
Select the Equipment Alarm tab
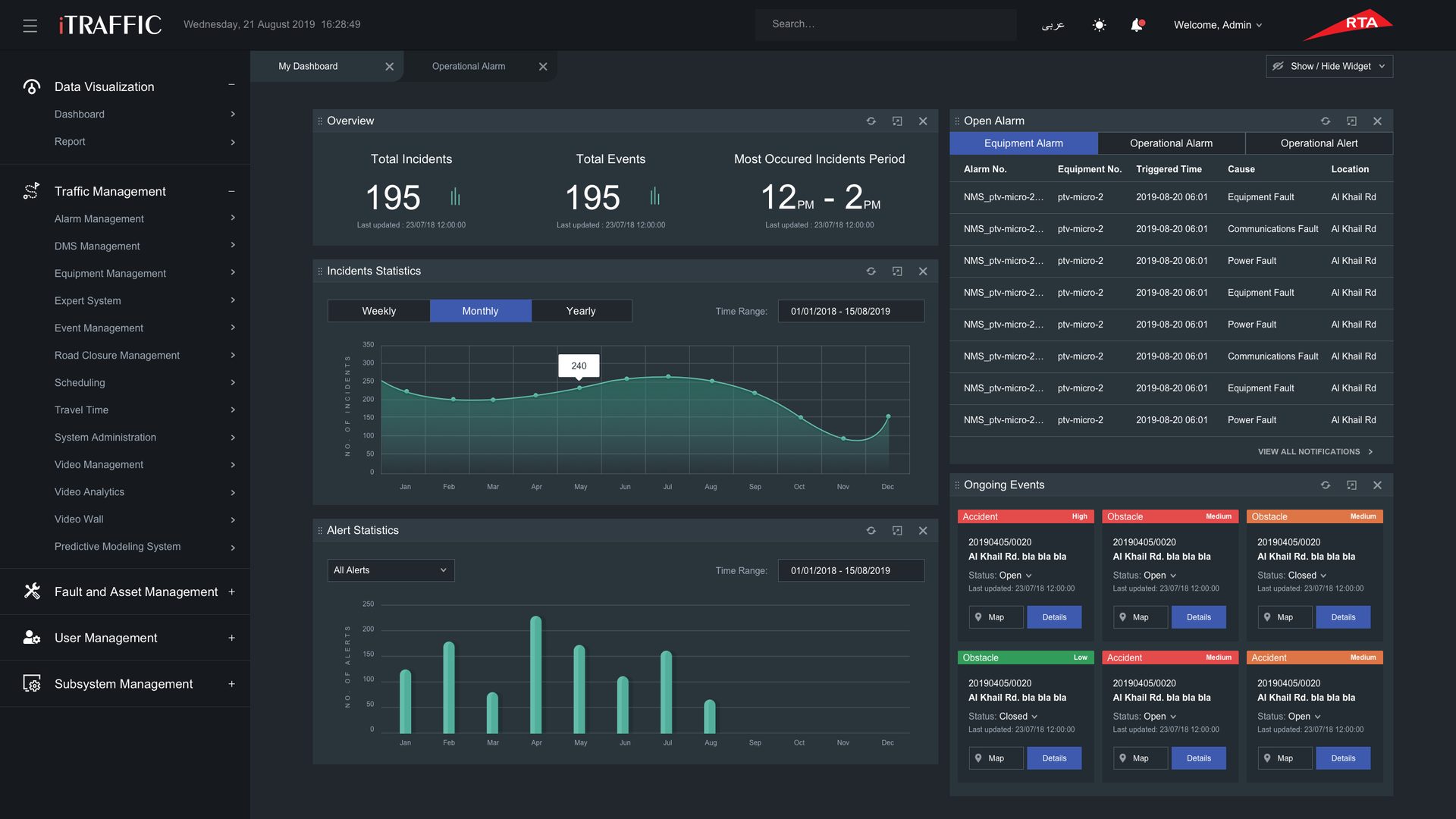pyautogui.click(x=1023, y=143)
